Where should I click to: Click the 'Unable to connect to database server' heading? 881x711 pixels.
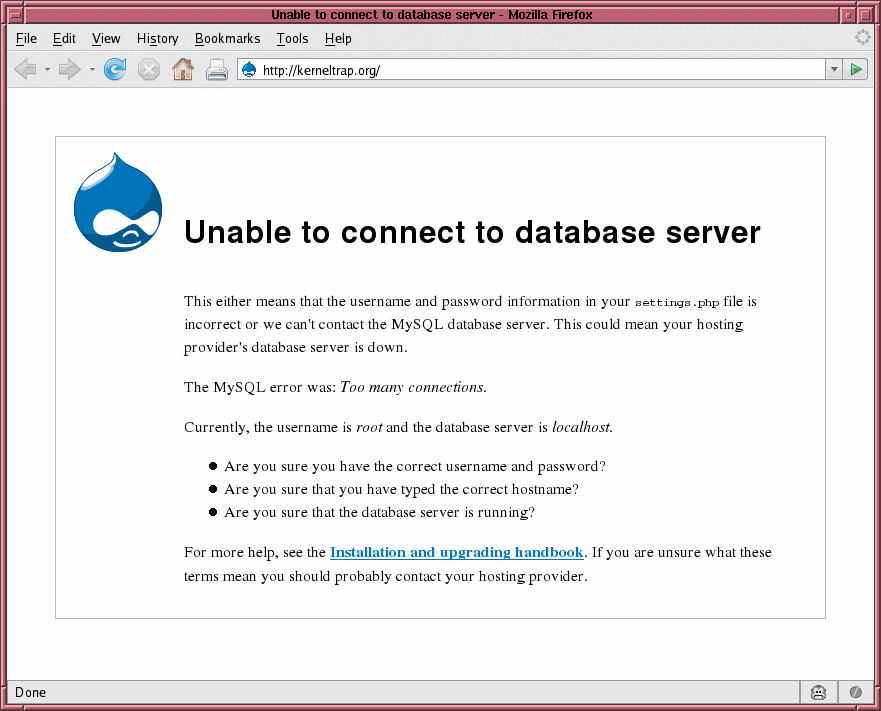472,232
